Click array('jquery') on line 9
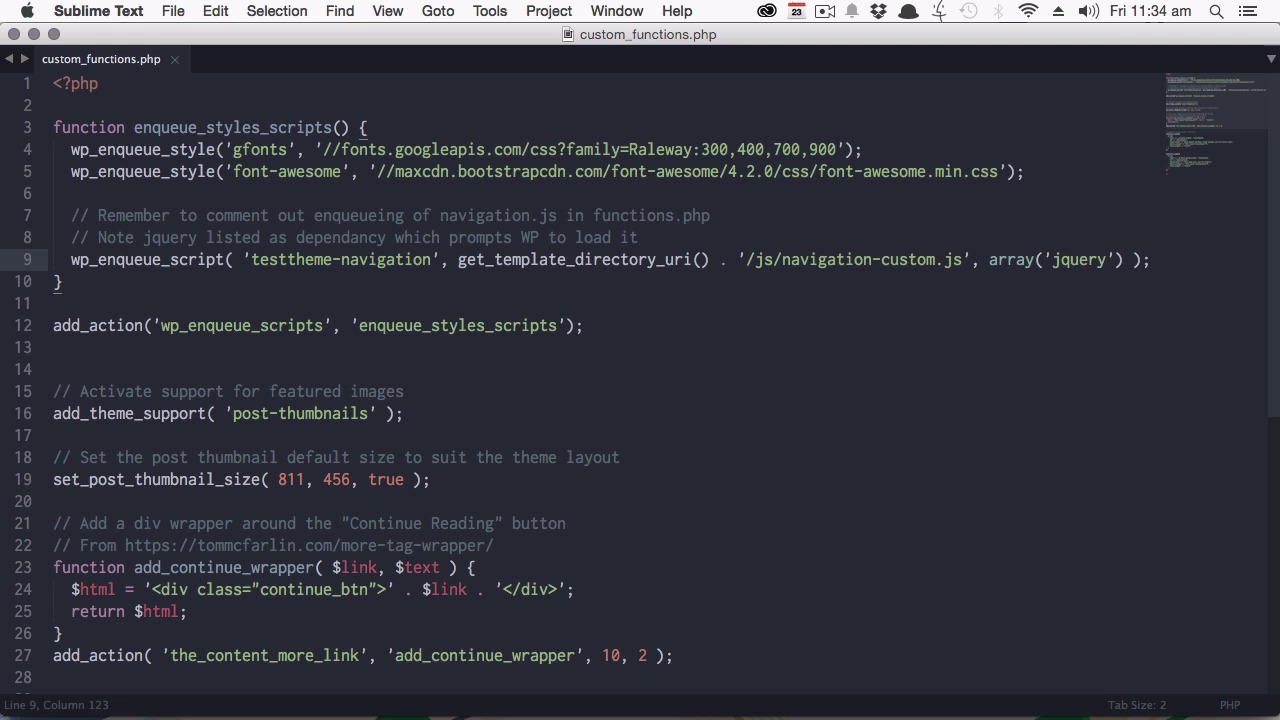 1056,260
